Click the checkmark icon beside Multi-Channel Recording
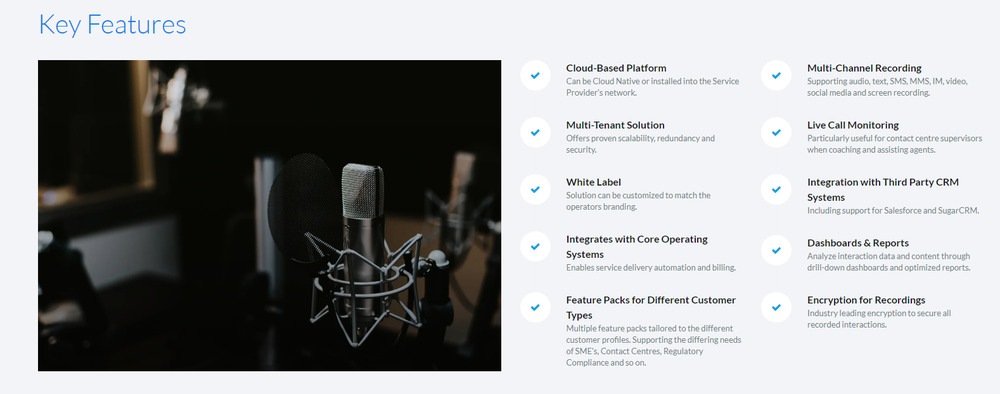 click(x=776, y=75)
